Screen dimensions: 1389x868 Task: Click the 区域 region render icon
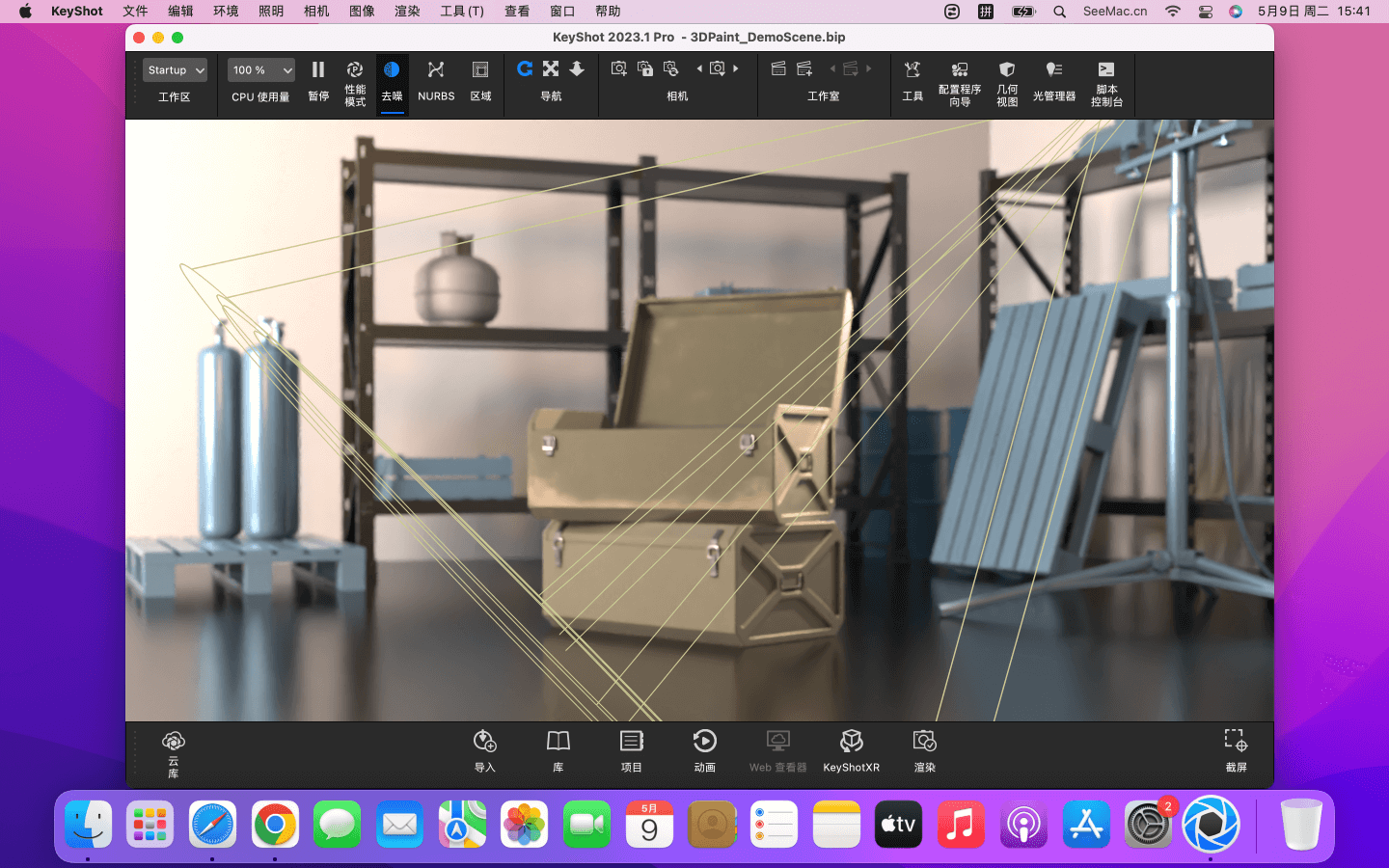(480, 79)
